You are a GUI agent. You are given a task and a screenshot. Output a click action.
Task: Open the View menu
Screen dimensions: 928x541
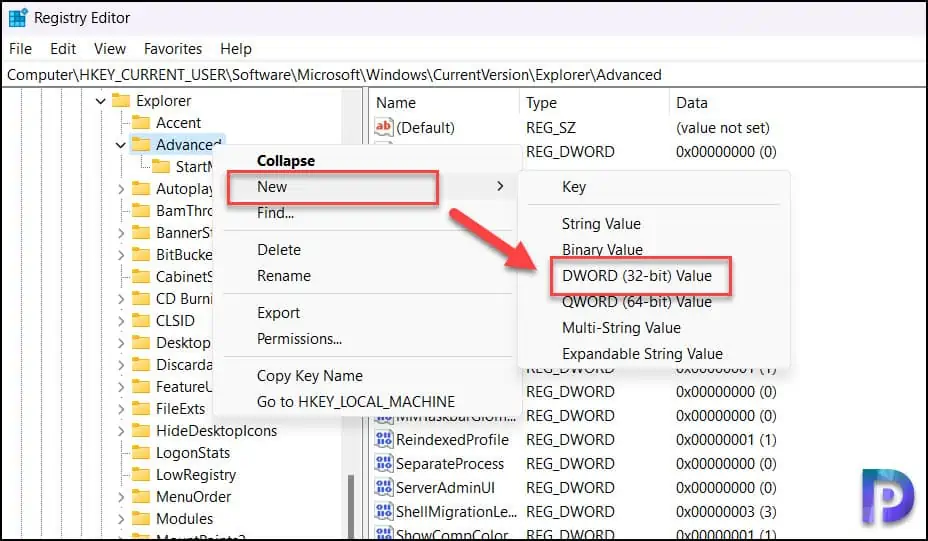[x=109, y=49]
